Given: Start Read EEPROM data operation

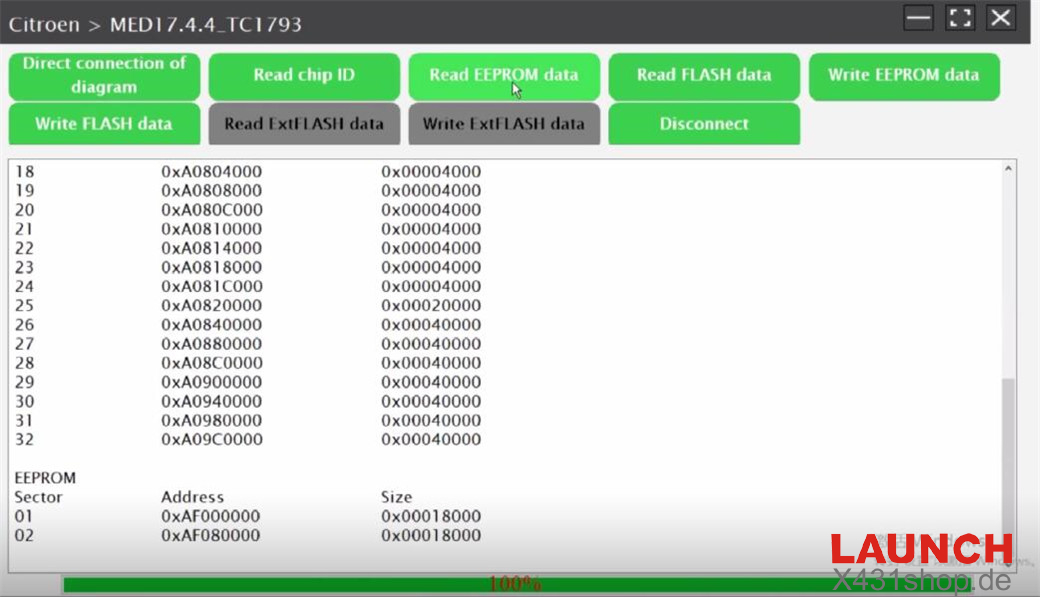Looking at the screenshot, I should tap(504, 76).
